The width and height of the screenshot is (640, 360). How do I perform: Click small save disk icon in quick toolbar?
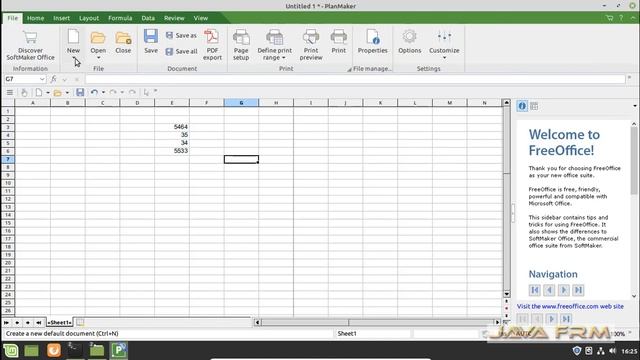click(x=80, y=93)
